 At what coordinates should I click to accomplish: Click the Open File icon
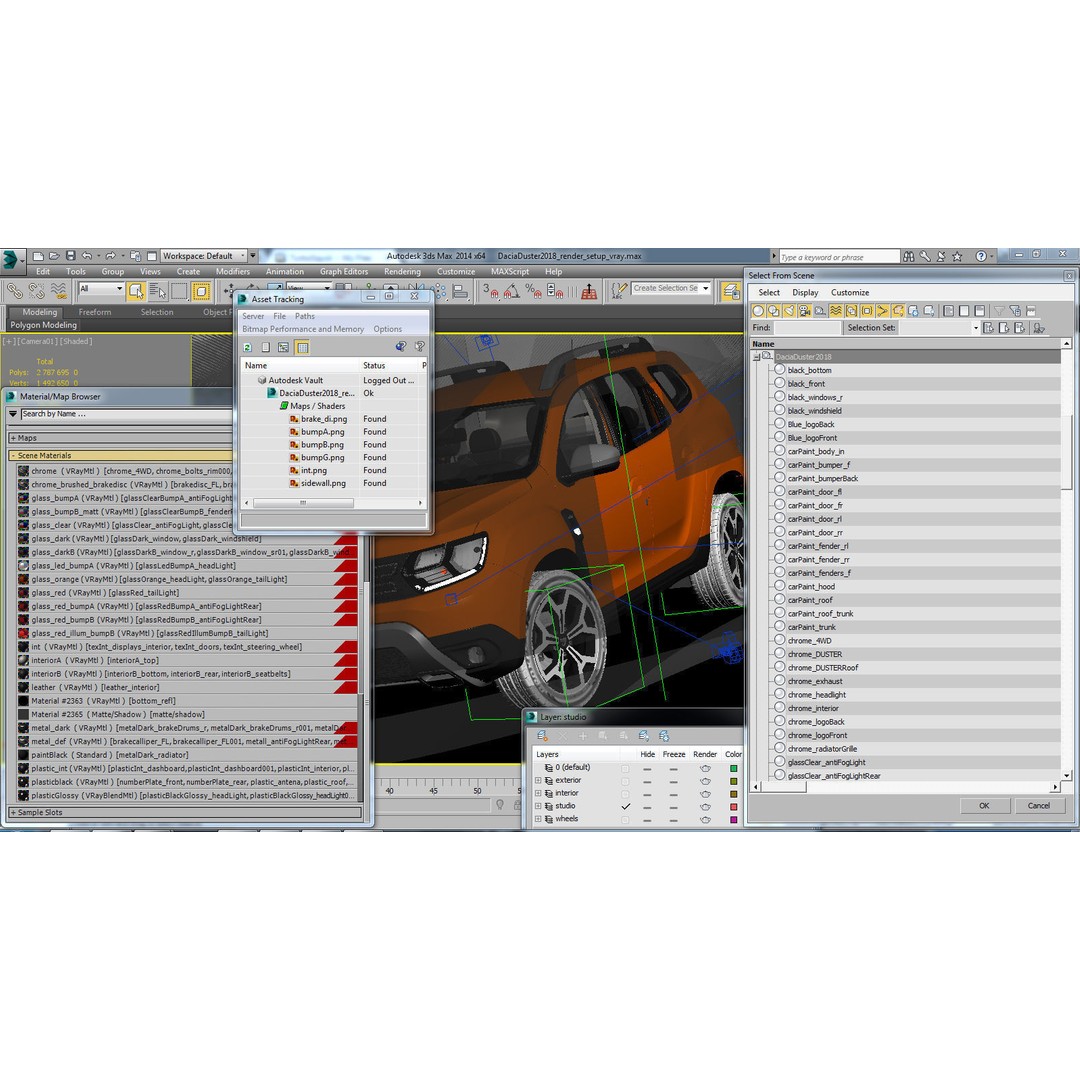[x=54, y=256]
